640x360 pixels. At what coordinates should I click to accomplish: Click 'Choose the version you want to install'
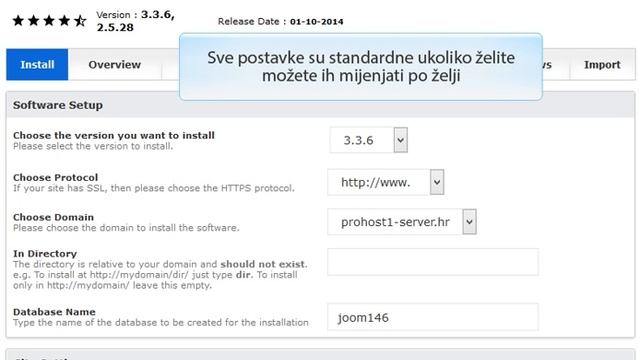(x=114, y=135)
